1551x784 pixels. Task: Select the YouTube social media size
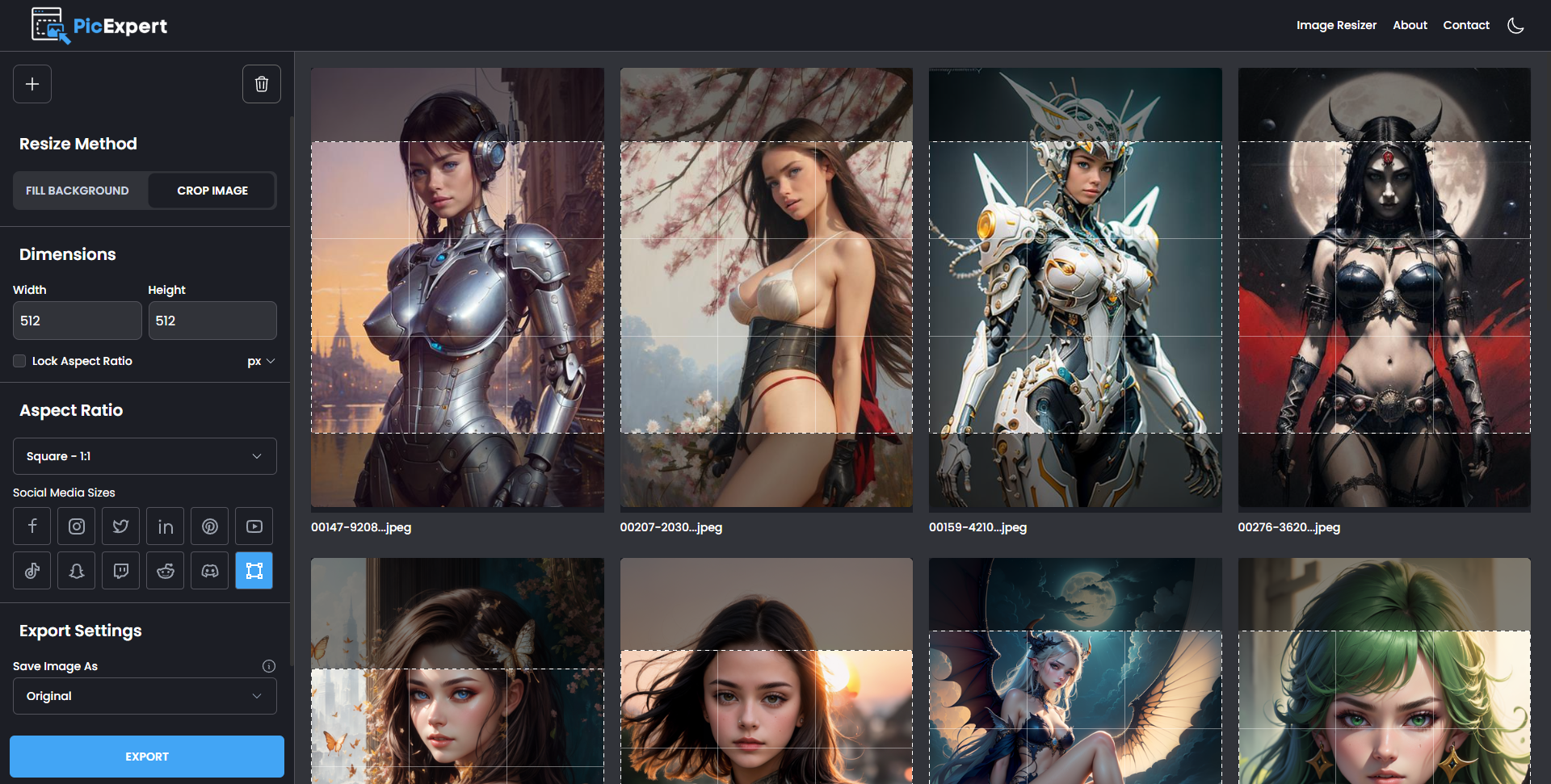254,526
